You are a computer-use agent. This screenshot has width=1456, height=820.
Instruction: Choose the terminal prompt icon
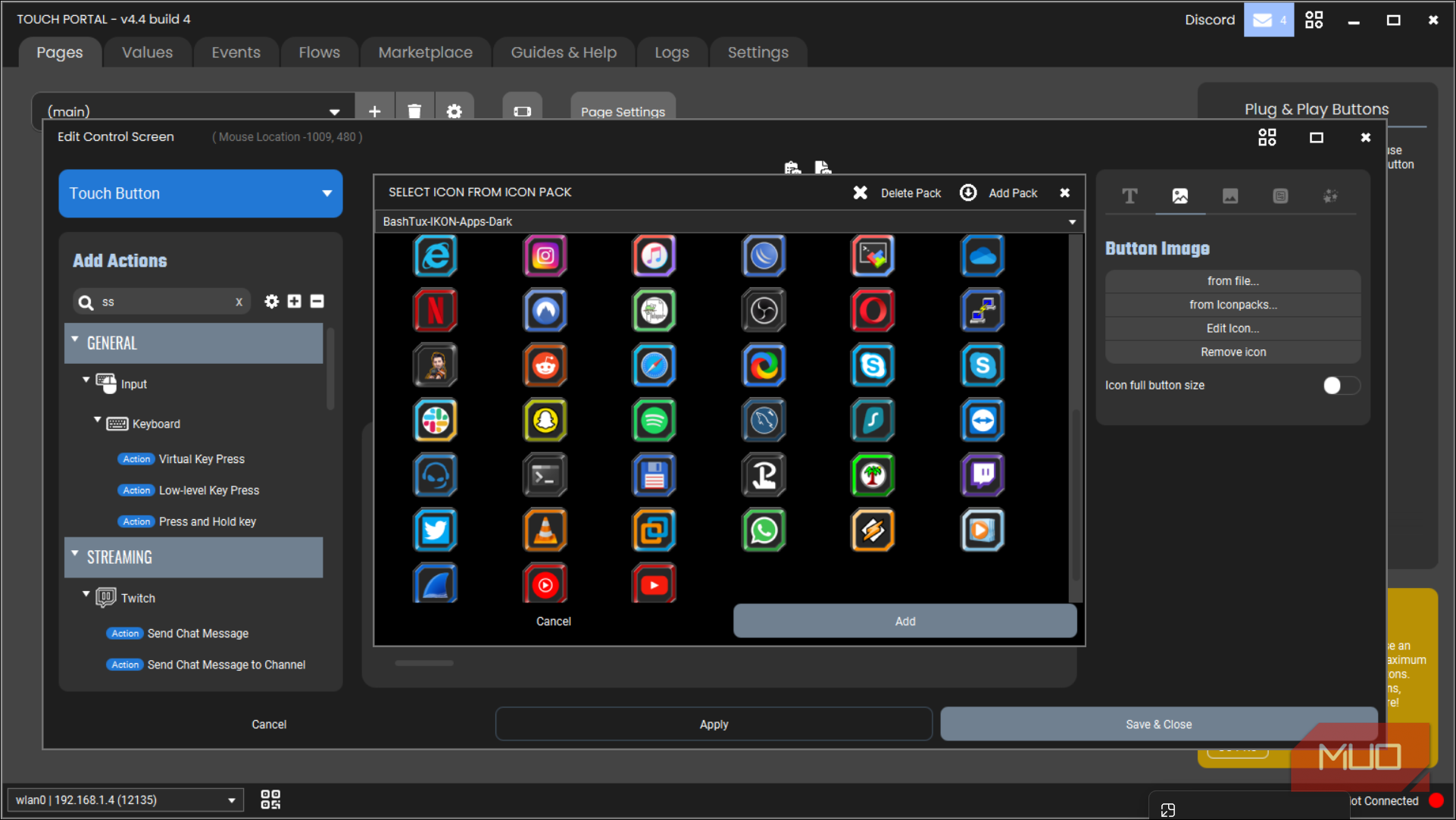pos(545,474)
